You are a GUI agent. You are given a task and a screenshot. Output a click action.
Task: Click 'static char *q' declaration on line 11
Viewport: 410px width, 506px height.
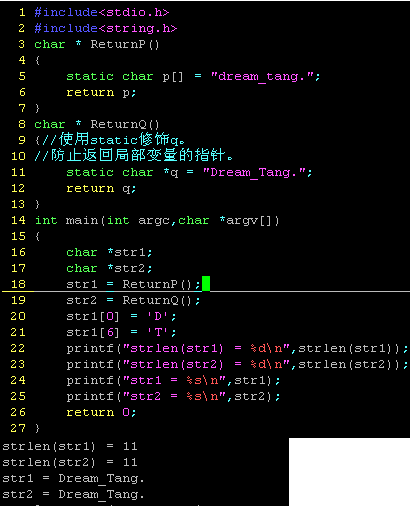122,173
